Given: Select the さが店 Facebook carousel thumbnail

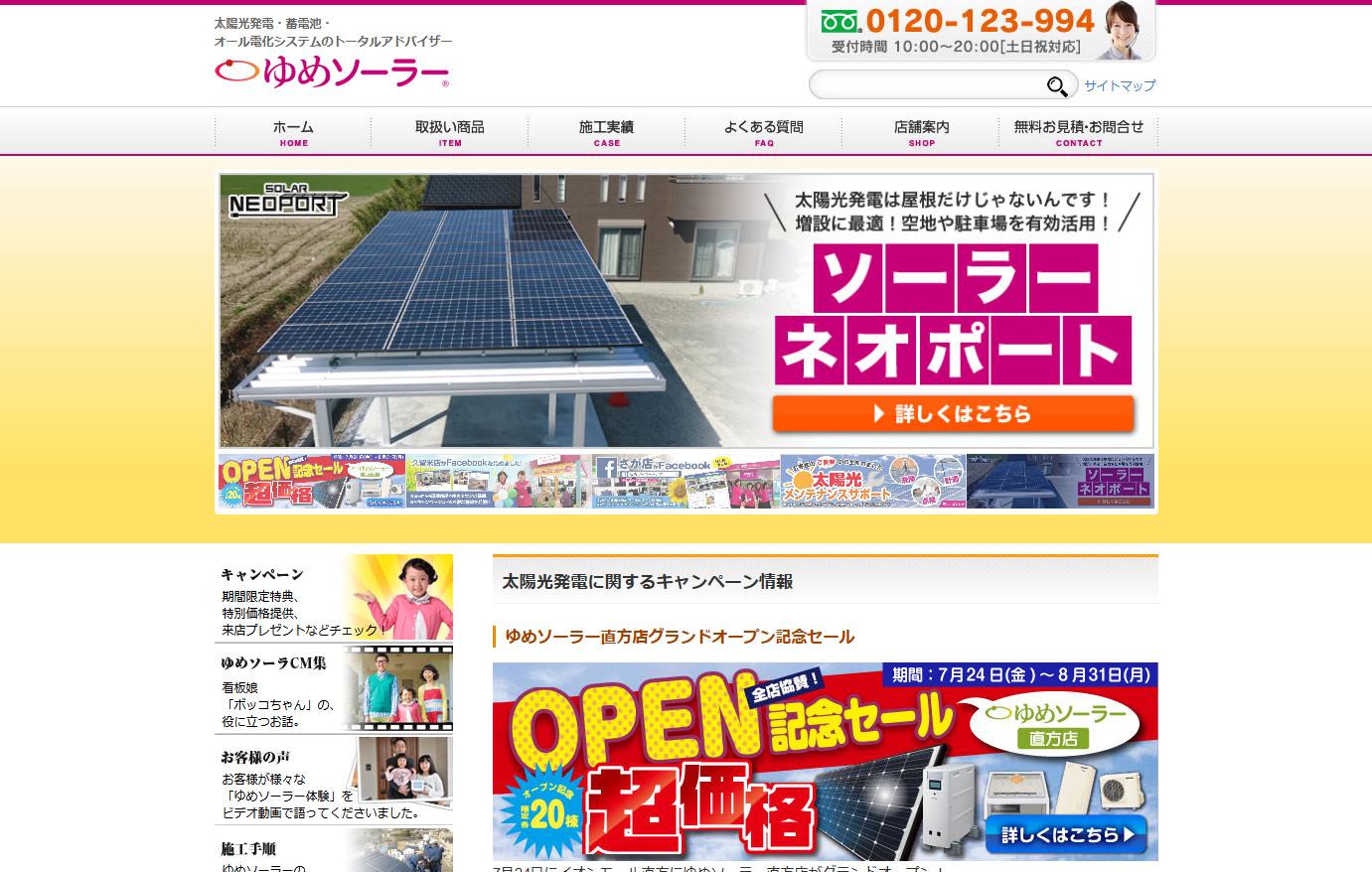Looking at the screenshot, I should click(686, 482).
